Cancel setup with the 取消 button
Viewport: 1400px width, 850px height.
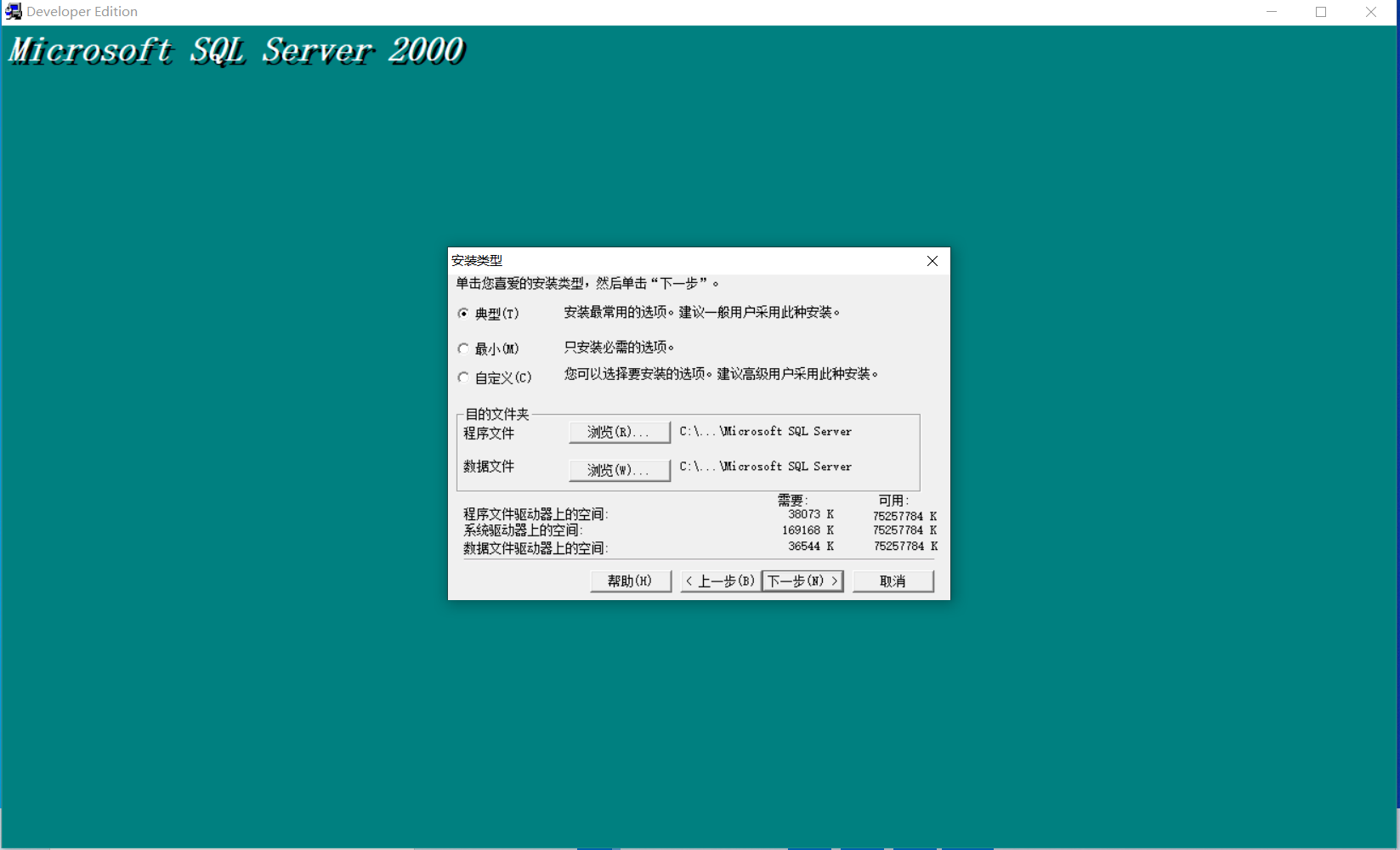click(893, 581)
